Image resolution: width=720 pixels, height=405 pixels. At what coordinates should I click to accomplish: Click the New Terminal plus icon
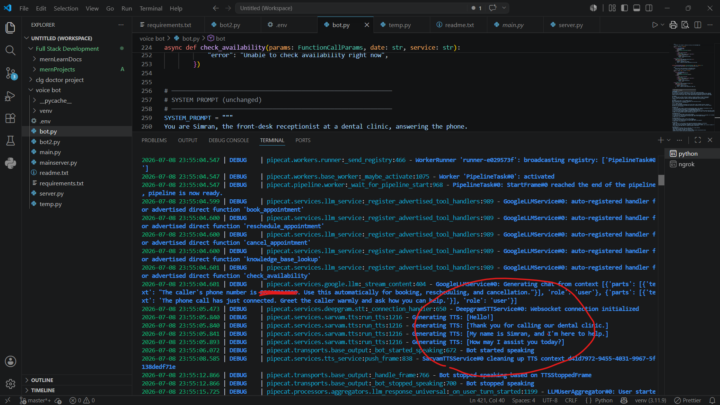660,140
